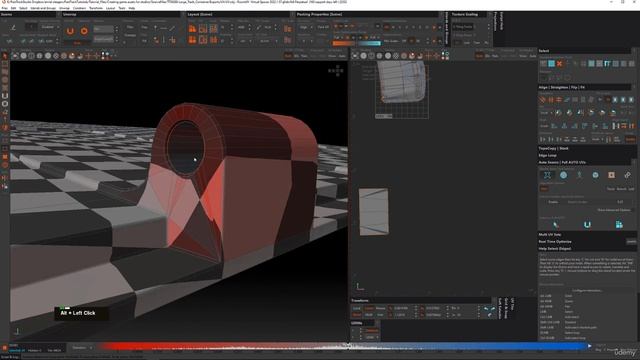Viewport: 640px width, 360px height.
Task: Click the blue U unwrap icon in Auto Seams panel
Action: [587, 224]
